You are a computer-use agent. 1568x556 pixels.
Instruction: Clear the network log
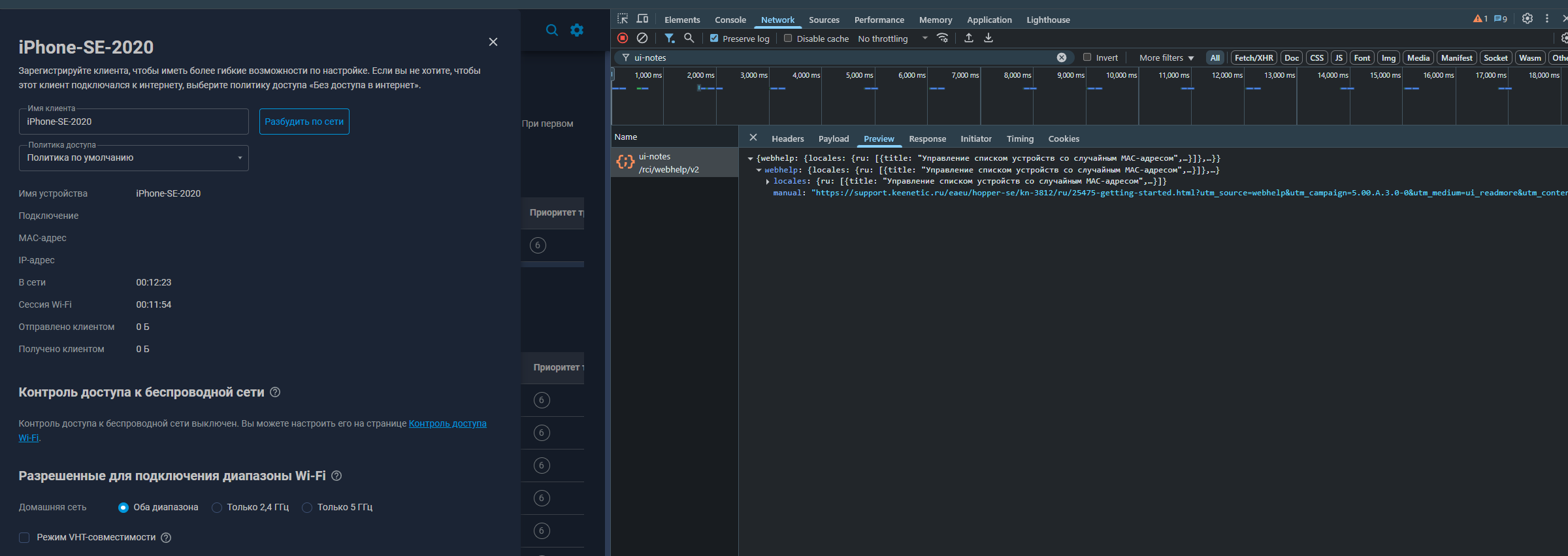click(x=642, y=39)
